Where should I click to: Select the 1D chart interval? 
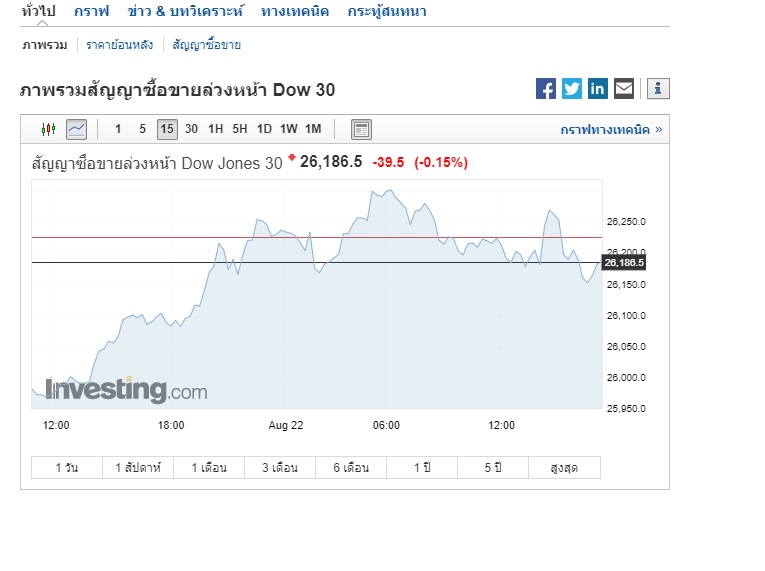pyautogui.click(x=264, y=129)
